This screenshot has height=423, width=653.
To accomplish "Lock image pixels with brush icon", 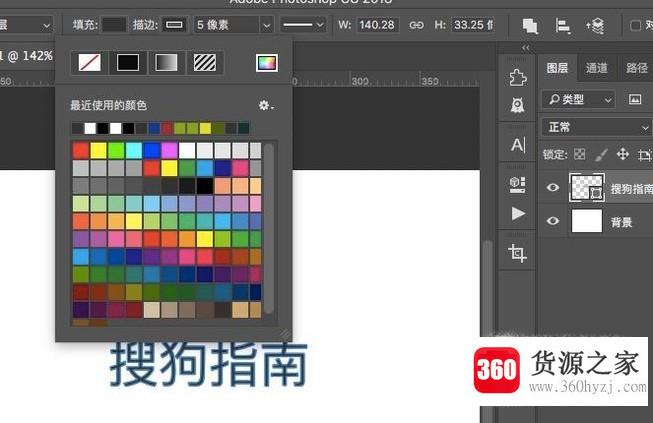I will click(601, 155).
